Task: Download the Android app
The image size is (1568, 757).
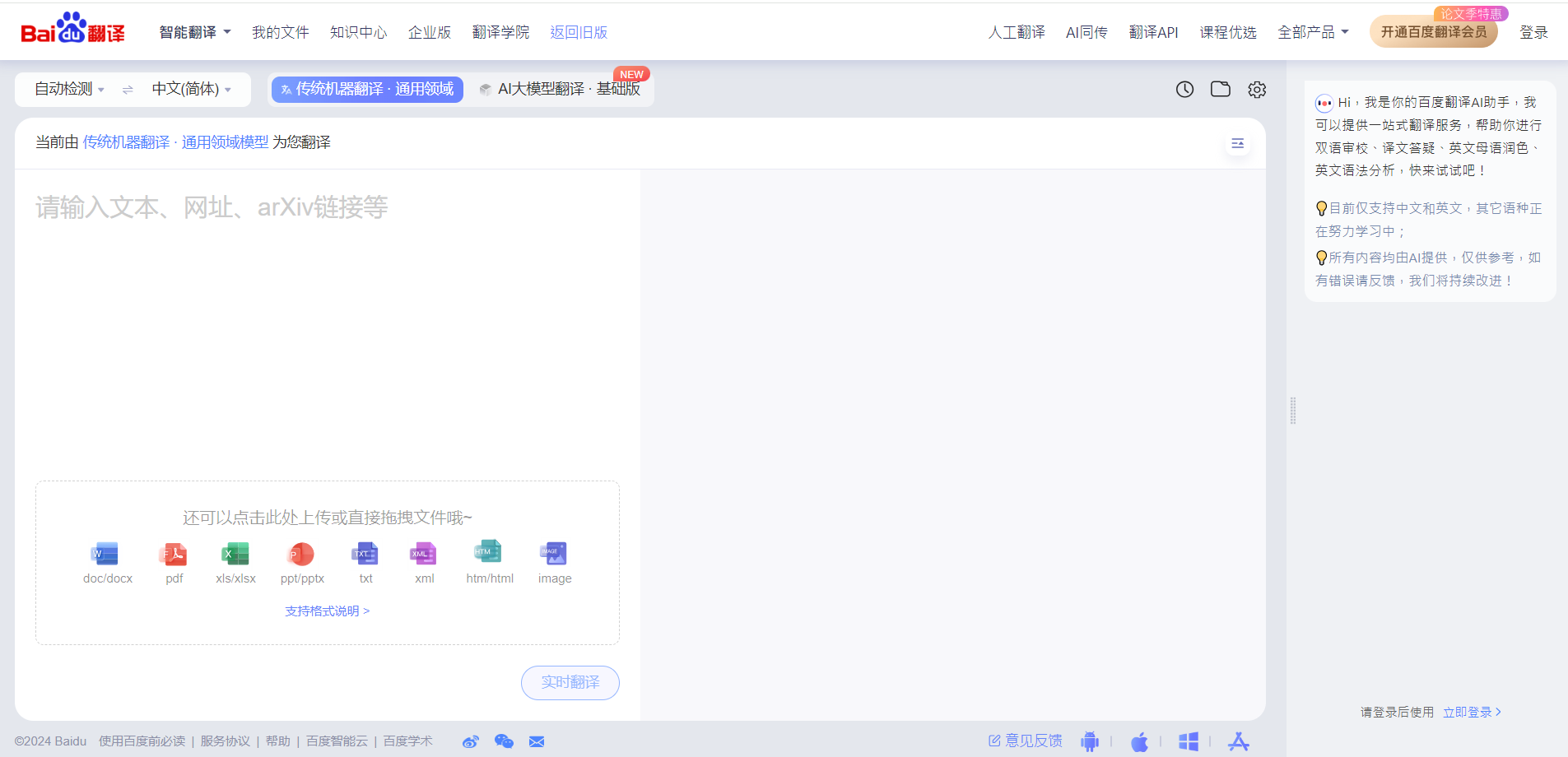Action: (x=1090, y=741)
